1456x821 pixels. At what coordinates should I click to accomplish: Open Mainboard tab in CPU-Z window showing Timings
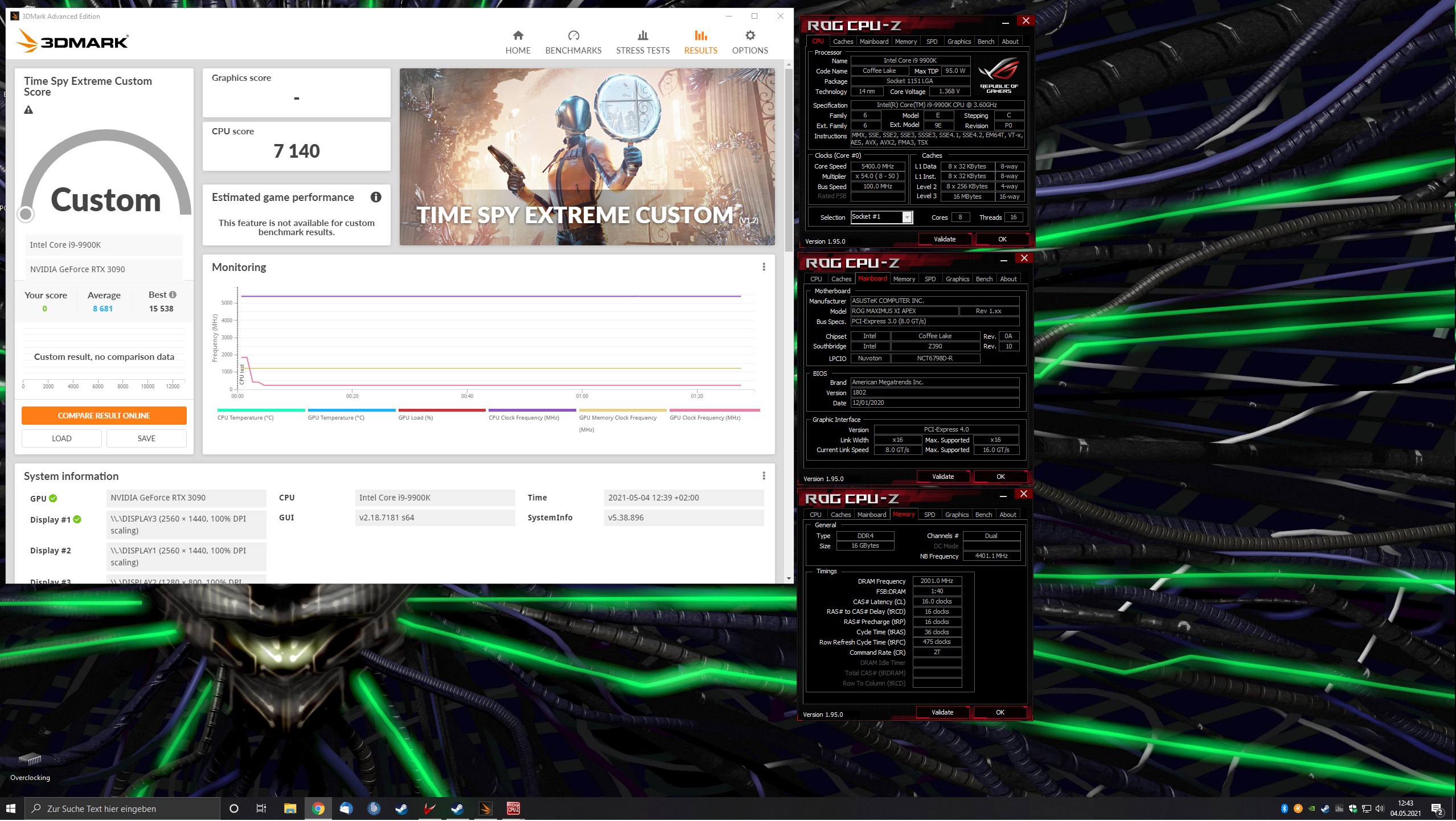pyautogui.click(x=871, y=515)
